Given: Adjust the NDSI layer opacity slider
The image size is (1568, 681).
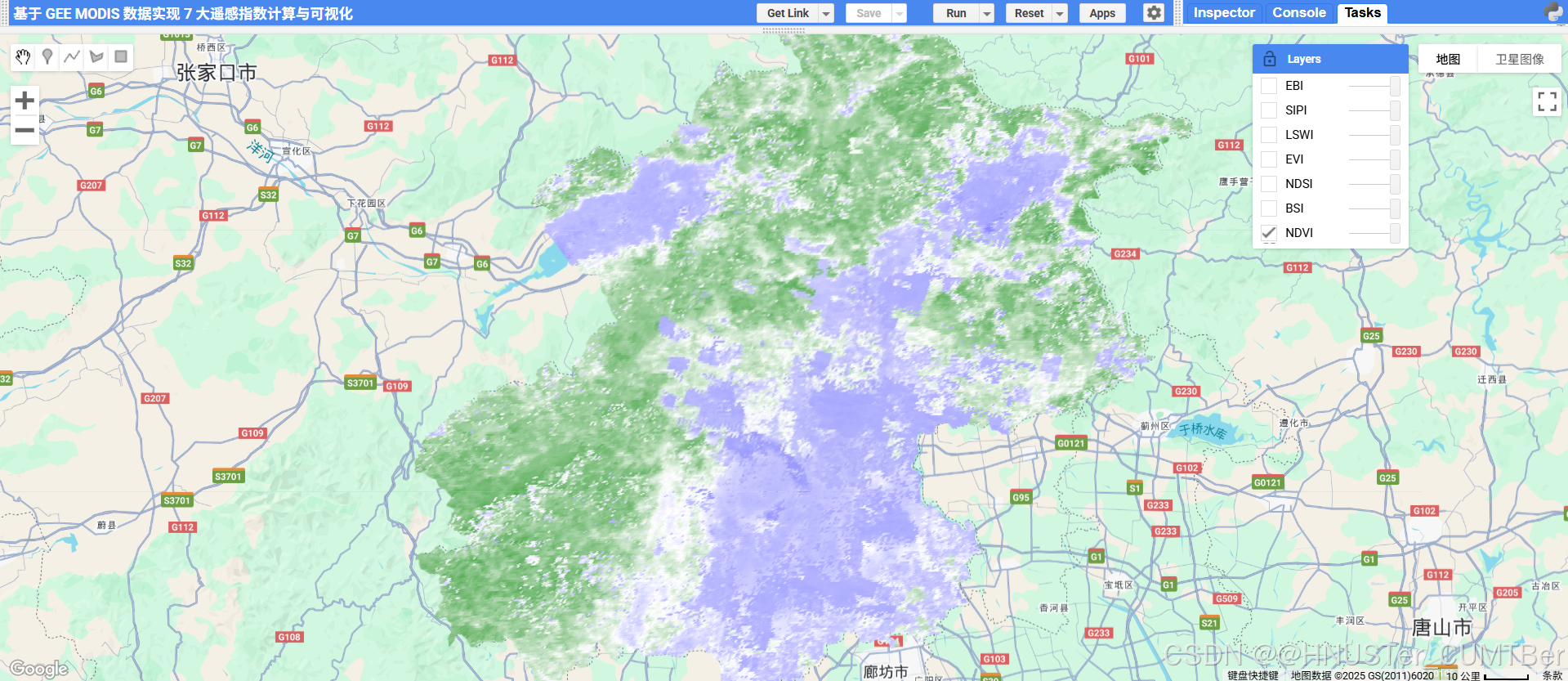Looking at the screenshot, I should 1374,184.
